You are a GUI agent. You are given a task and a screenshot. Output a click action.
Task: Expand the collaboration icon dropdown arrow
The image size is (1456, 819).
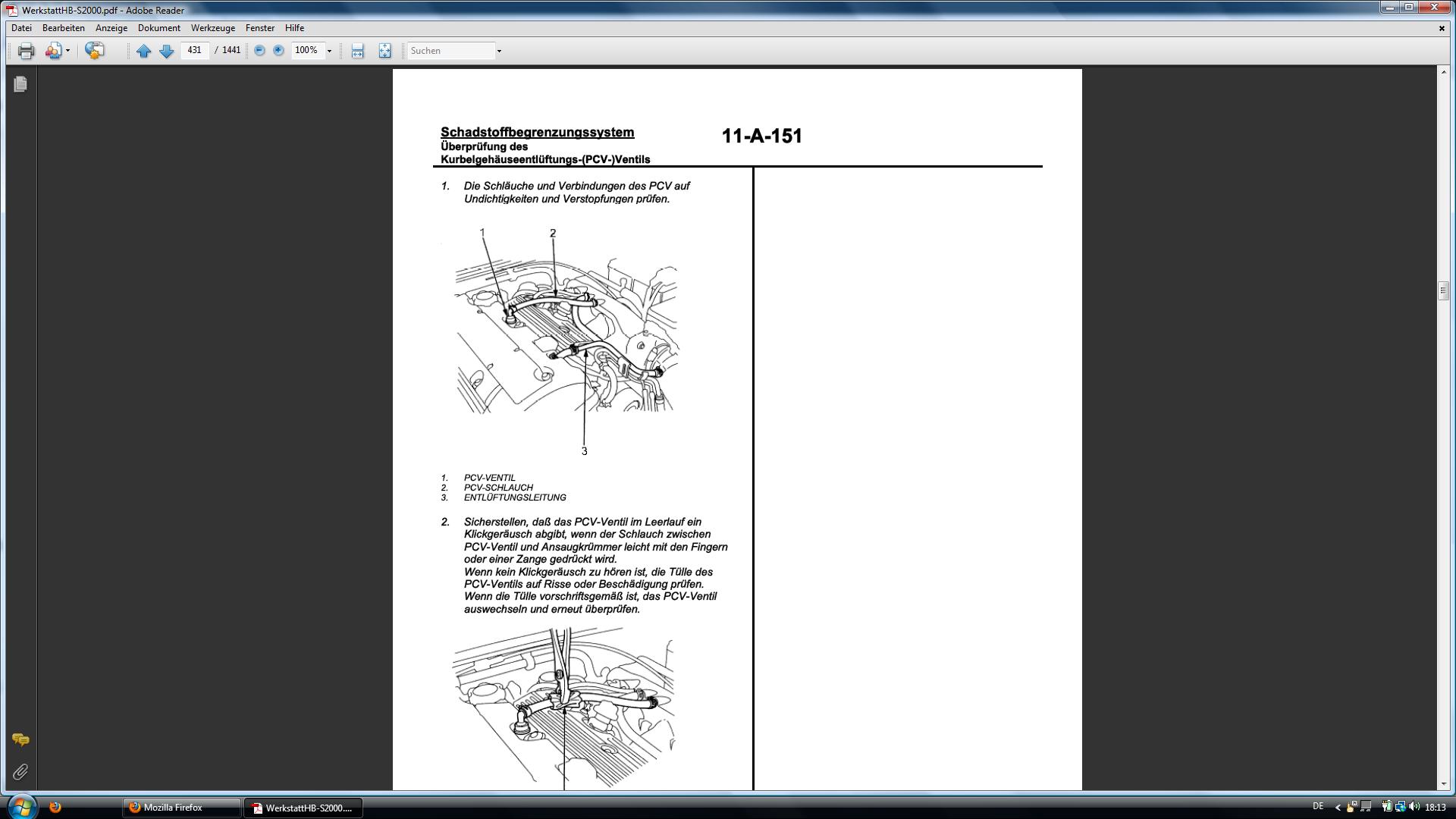tap(67, 51)
